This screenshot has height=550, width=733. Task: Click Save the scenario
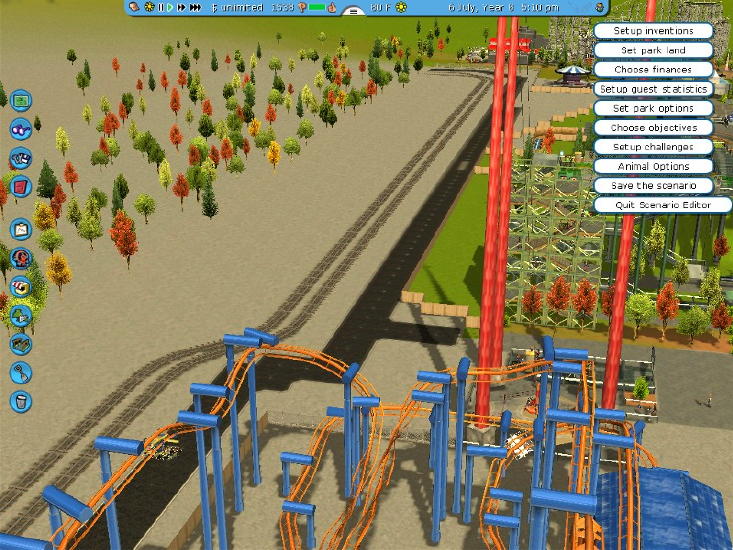(653, 186)
